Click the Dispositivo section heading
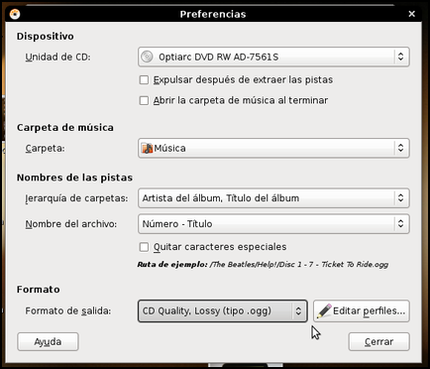Screen dimensions: 430x369 point(45,36)
